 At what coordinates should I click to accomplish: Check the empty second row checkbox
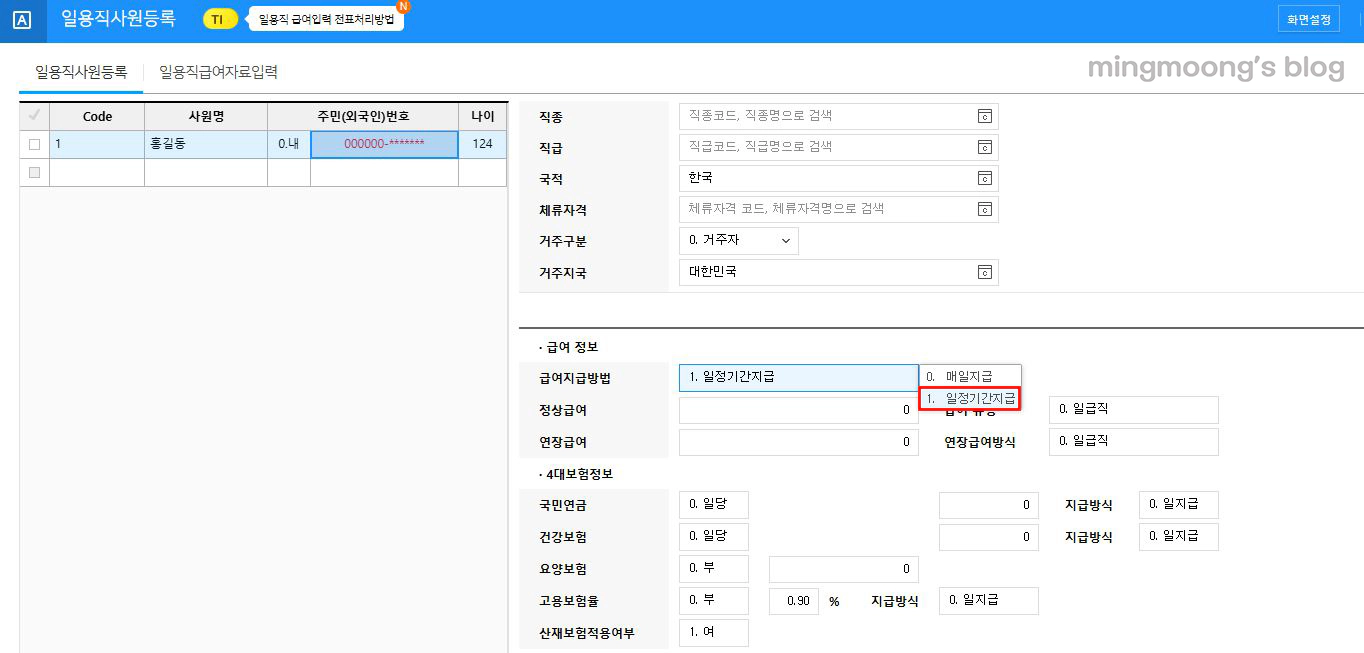(33, 171)
